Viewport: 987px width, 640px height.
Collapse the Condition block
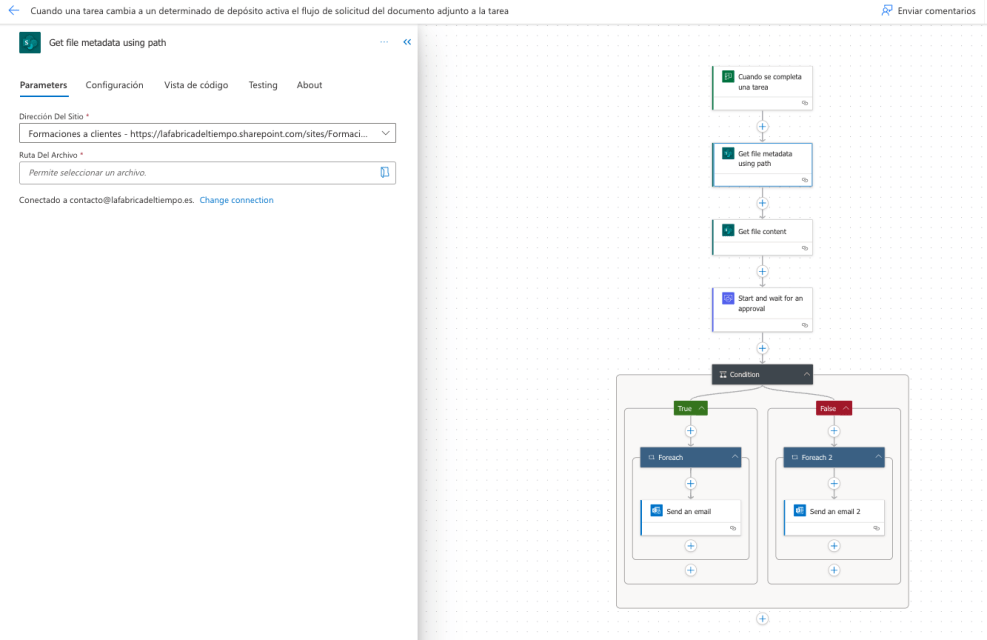[x=806, y=374]
